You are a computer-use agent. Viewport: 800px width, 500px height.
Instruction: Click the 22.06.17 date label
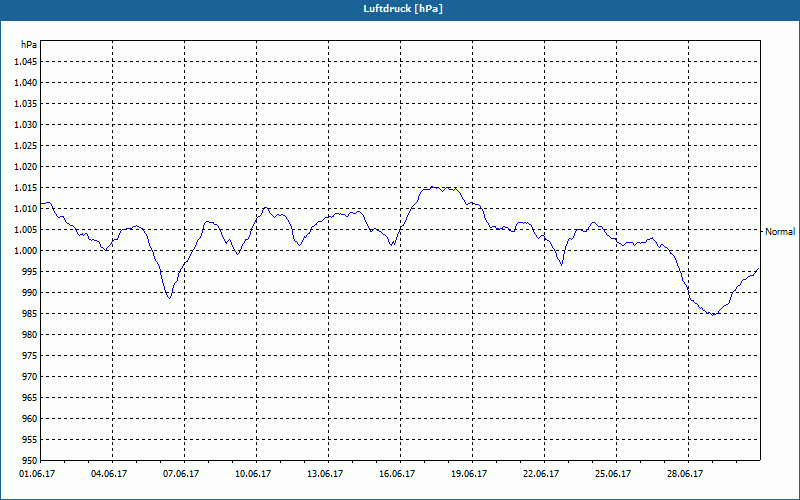pyautogui.click(x=540, y=474)
